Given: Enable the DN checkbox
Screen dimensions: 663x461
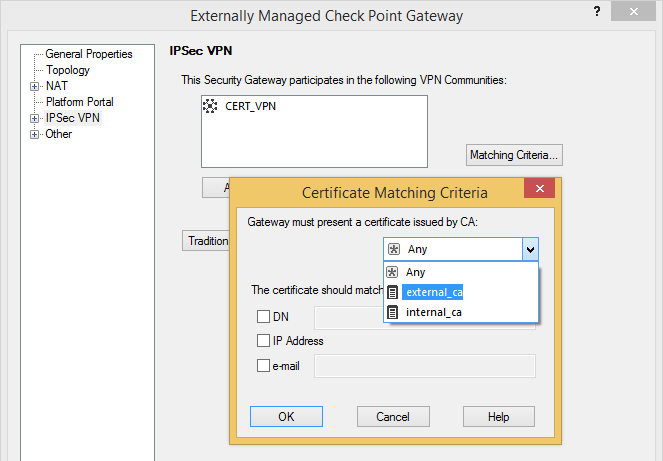Looking at the screenshot, I should pyautogui.click(x=264, y=317).
